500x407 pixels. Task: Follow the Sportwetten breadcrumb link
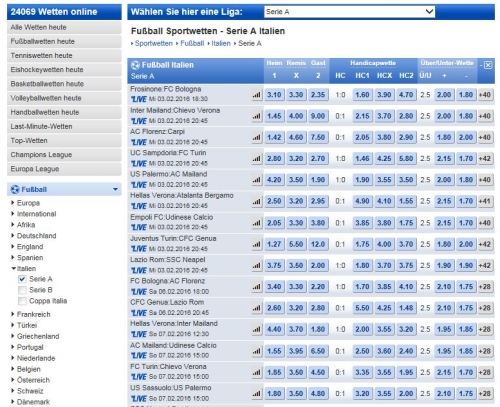154,43
